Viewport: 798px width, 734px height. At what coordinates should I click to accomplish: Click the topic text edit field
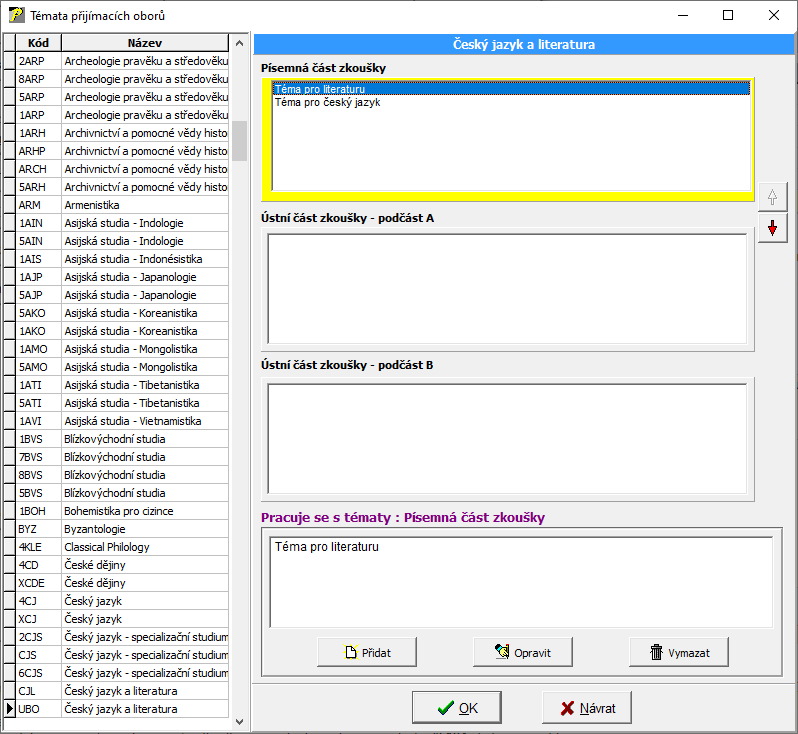[520, 580]
